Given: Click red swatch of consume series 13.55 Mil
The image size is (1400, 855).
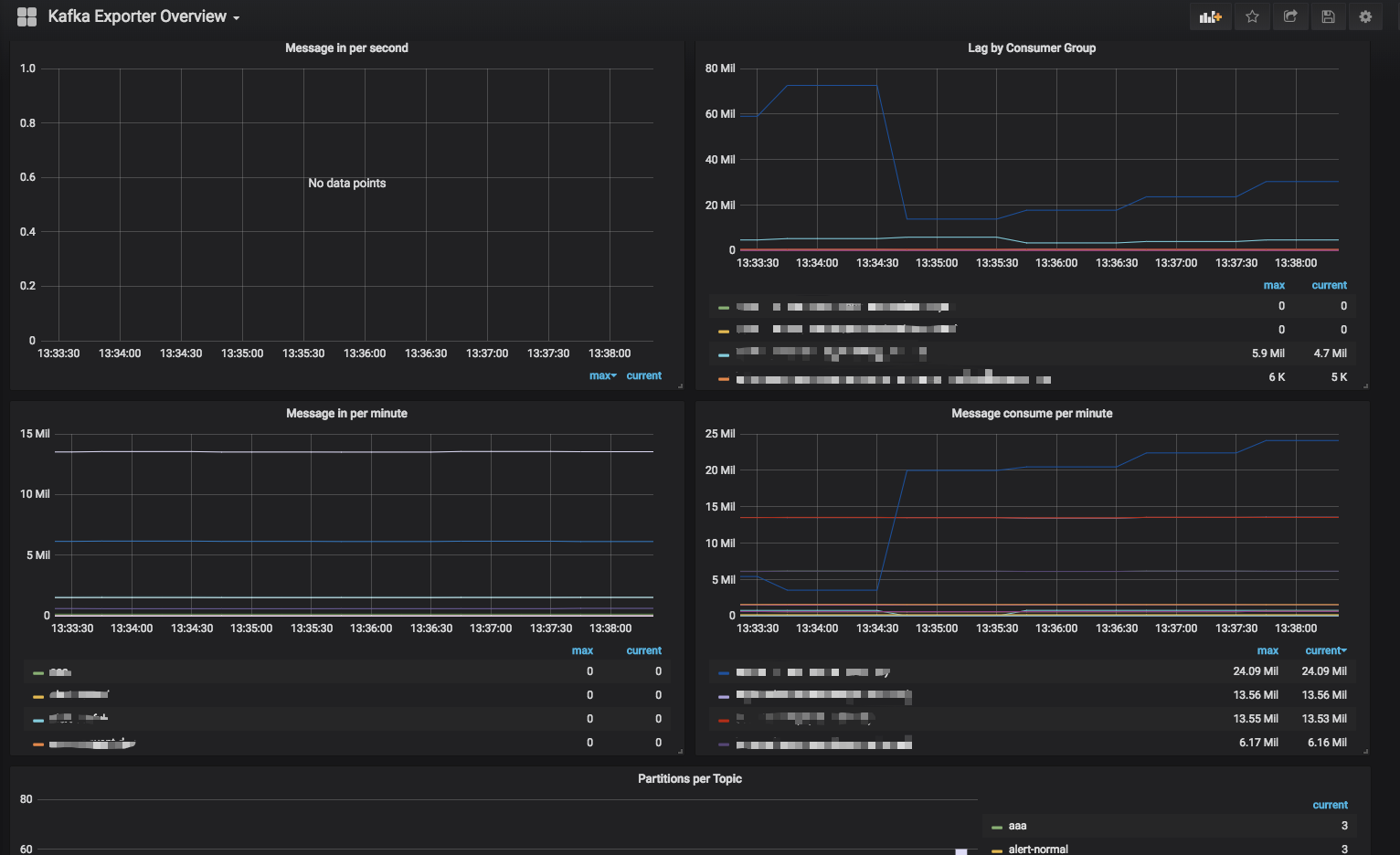Looking at the screenshot, I should click(x=724, y=721).
